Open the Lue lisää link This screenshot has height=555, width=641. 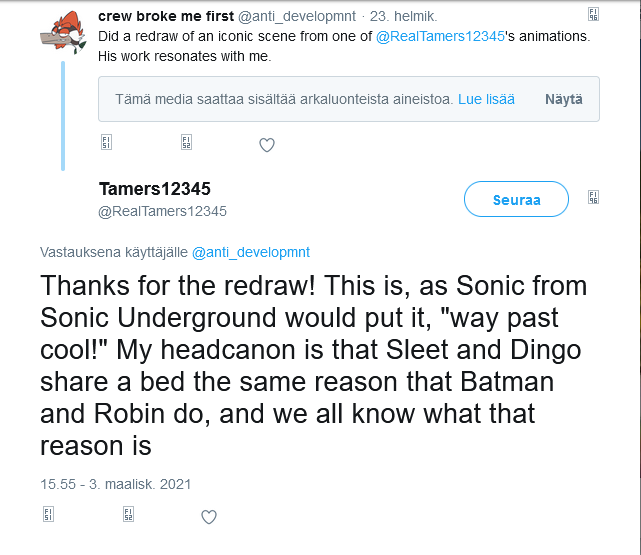(x=486, y=100)
